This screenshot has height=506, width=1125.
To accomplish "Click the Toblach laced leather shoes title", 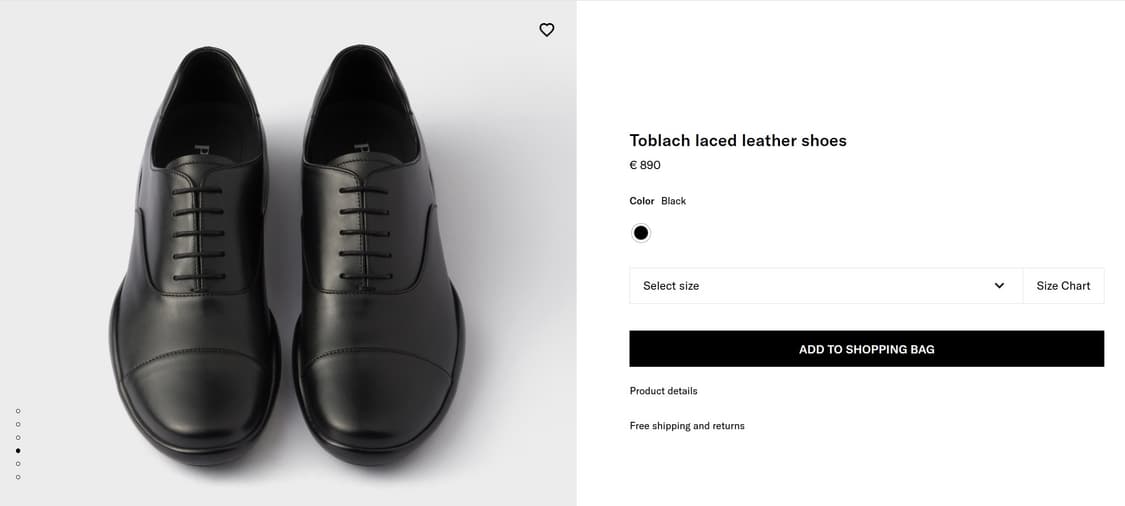I will click(737, 141).
